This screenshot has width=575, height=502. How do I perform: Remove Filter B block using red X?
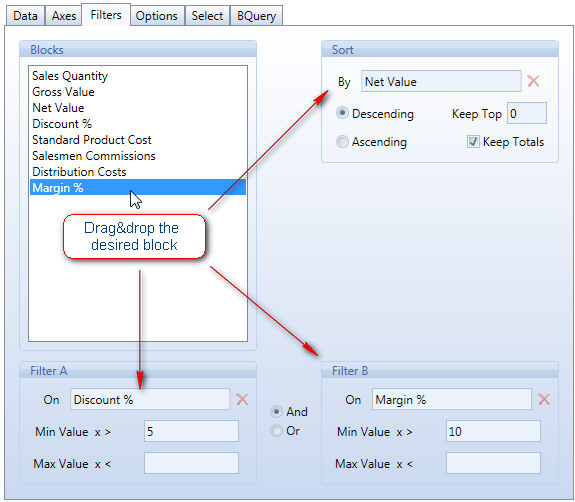pyautogui.click(x=544, y=399)
